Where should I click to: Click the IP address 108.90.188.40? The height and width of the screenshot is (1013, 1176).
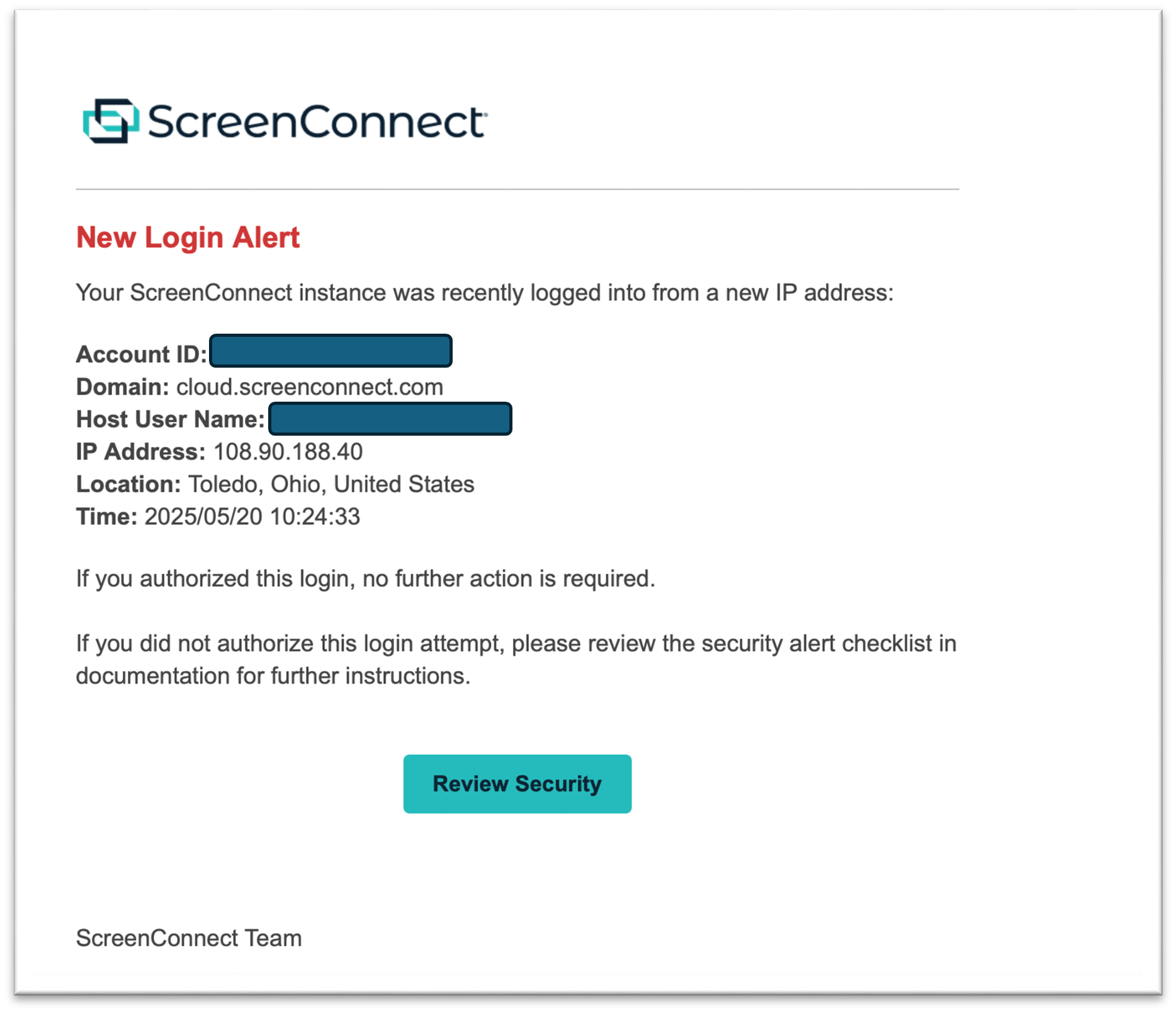click(288, 451)
